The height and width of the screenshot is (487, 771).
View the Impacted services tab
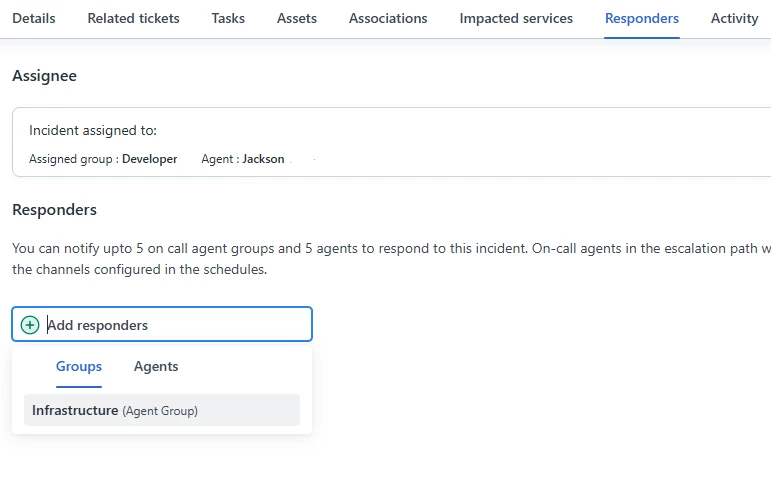point(516,18)
